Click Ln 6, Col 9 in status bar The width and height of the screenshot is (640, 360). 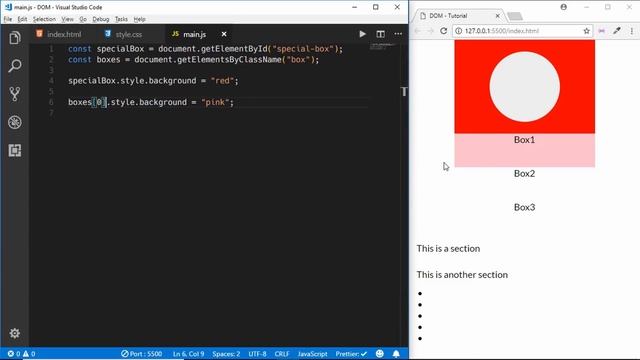click(188, 354)
